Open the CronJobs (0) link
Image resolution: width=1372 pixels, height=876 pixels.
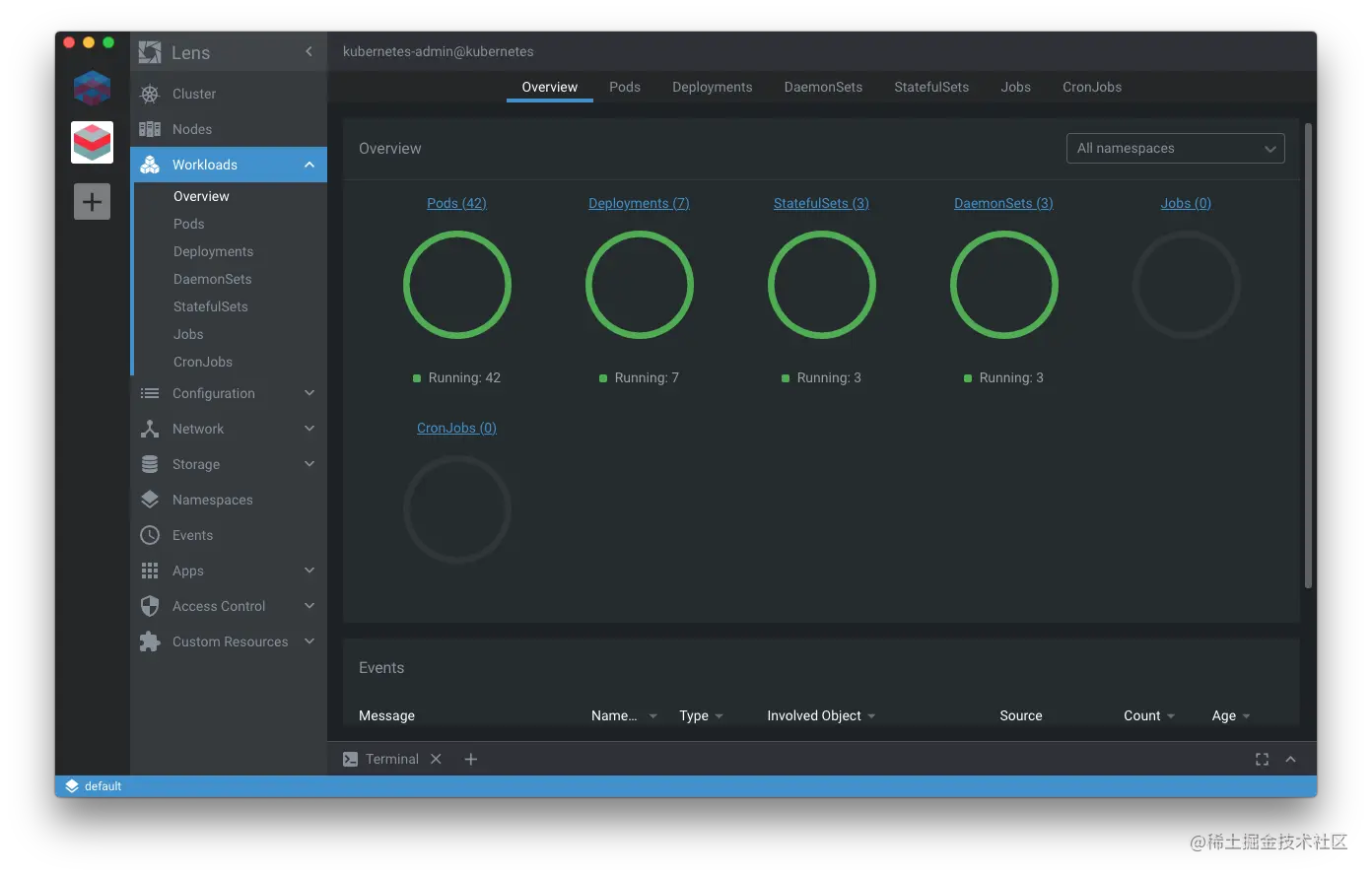[456, 428]
